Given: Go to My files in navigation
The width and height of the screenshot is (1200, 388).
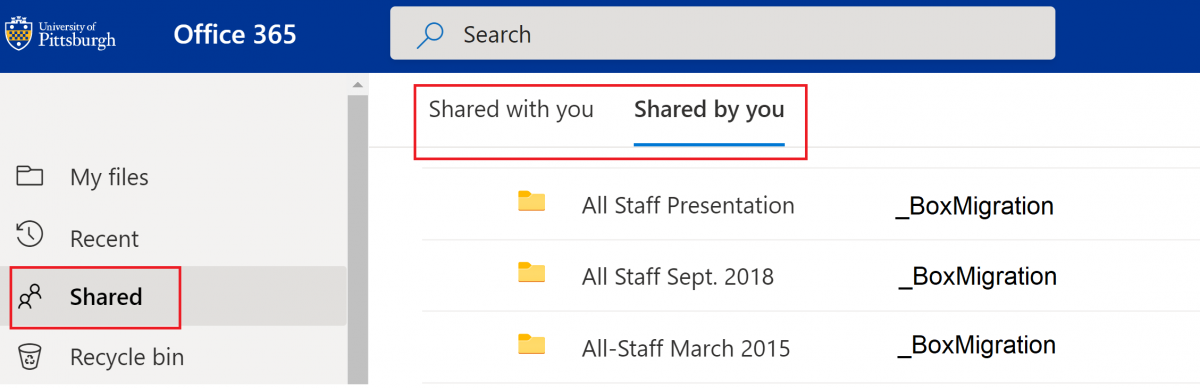Looking at the screenshot, I should click(109, 177).
